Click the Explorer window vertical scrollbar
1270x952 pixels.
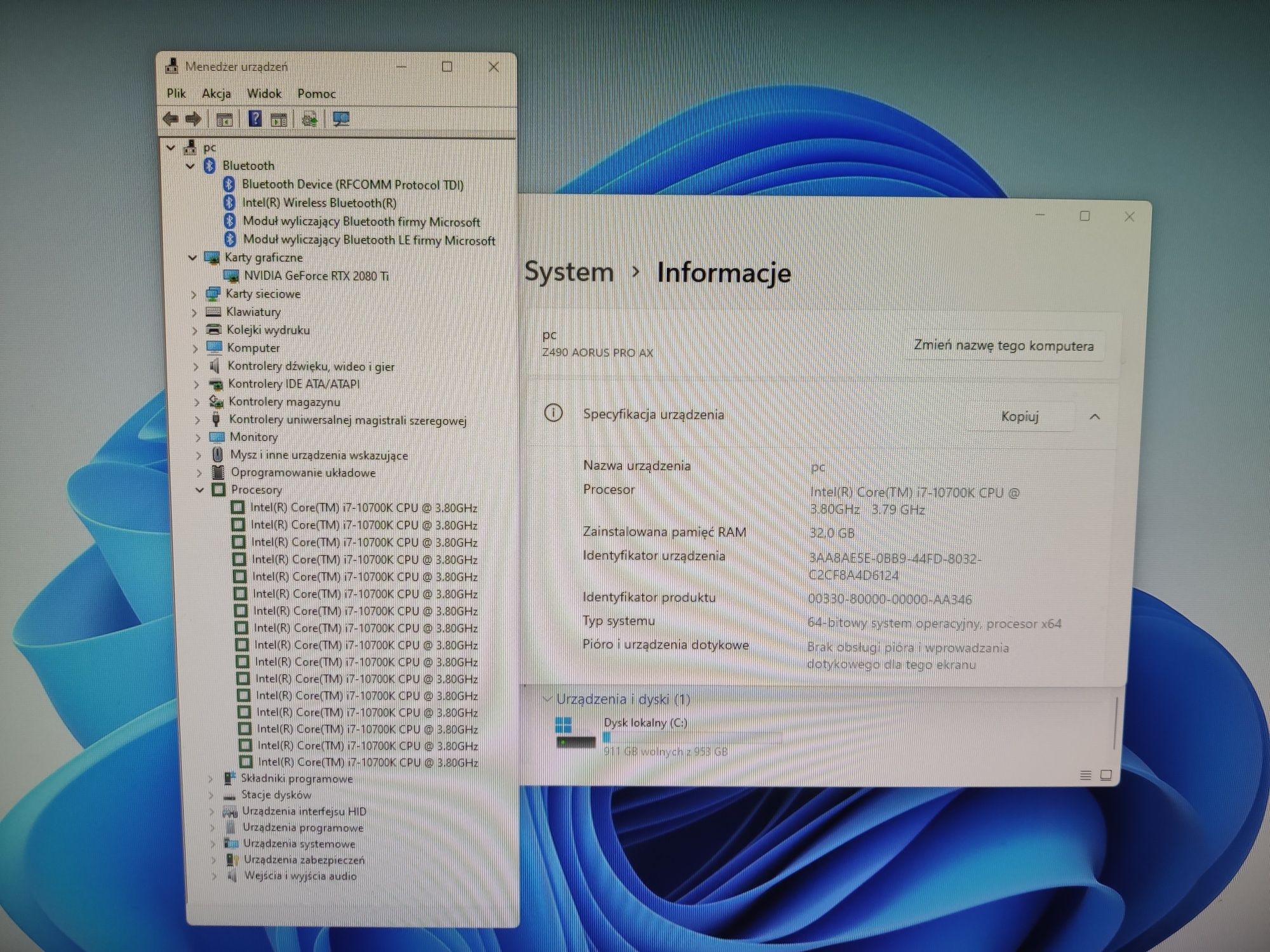[x=1115, y=724]
